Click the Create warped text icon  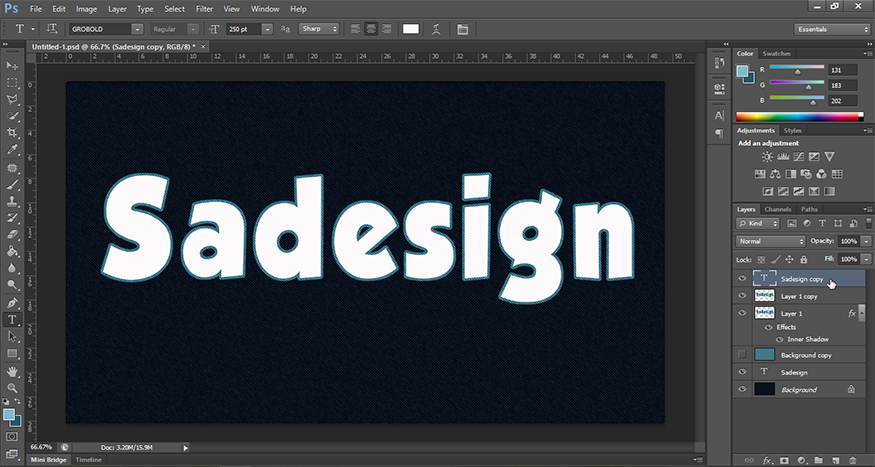coord(436,30)
